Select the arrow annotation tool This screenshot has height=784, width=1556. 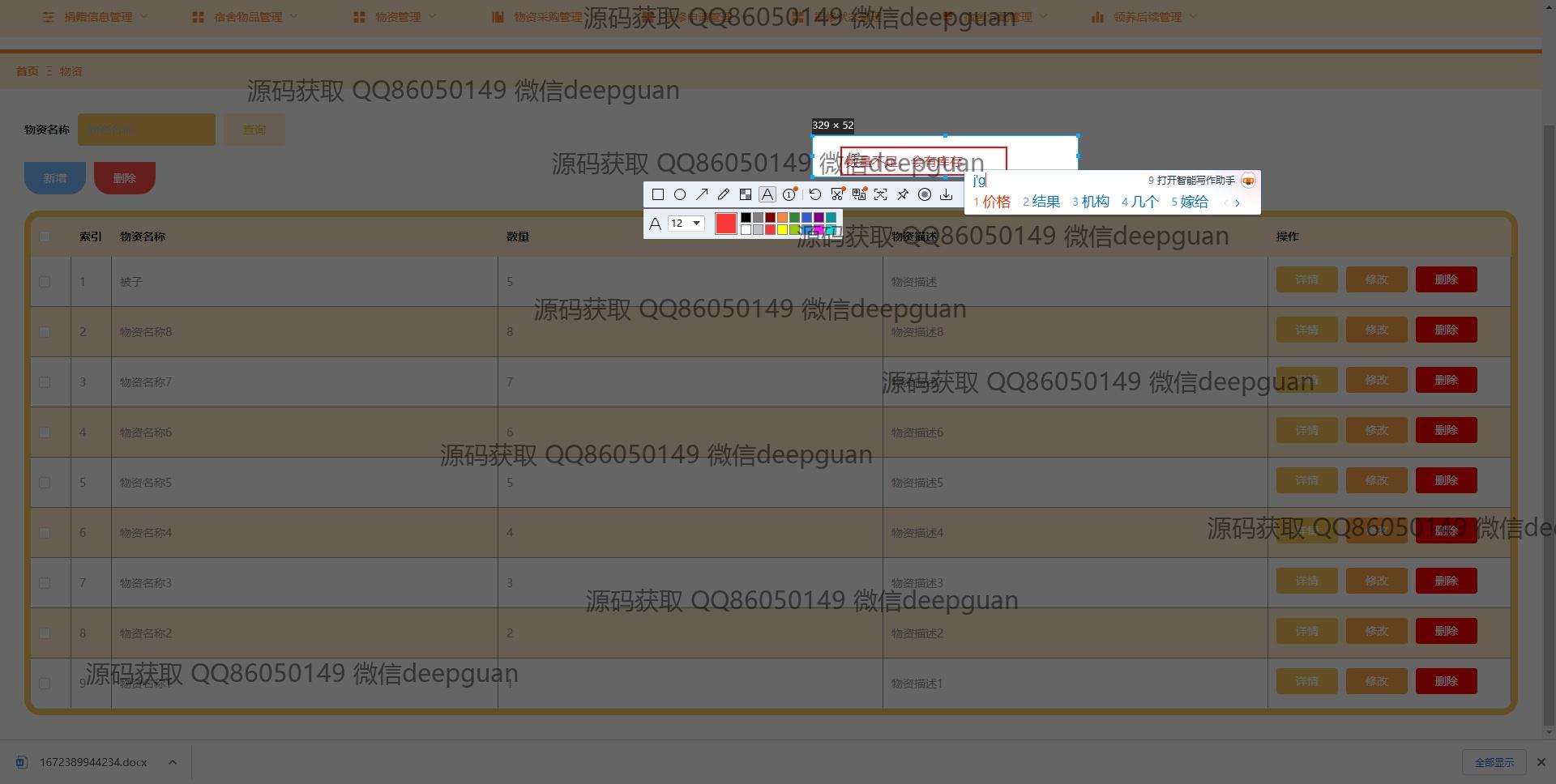(702, 194)
